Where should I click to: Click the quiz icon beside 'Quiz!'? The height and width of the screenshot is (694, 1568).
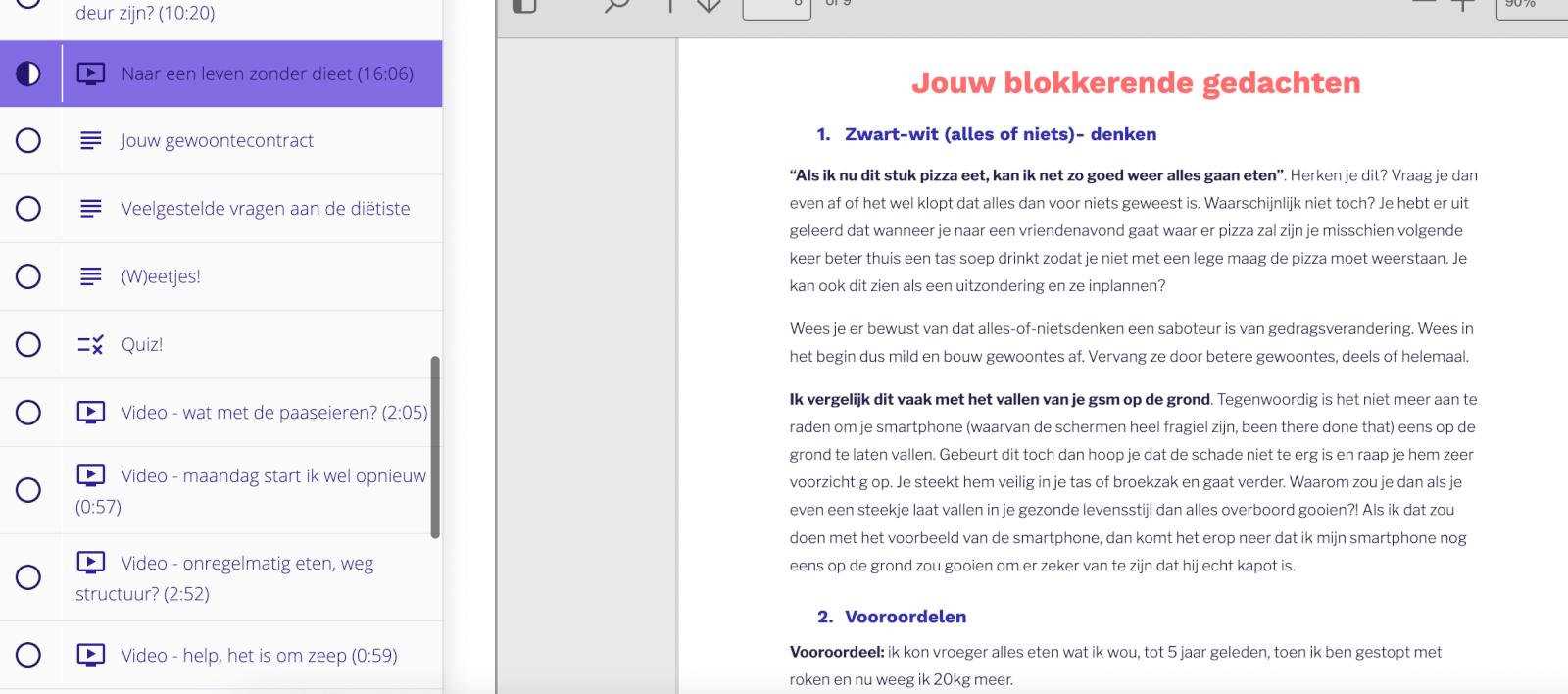click(91, 344)
